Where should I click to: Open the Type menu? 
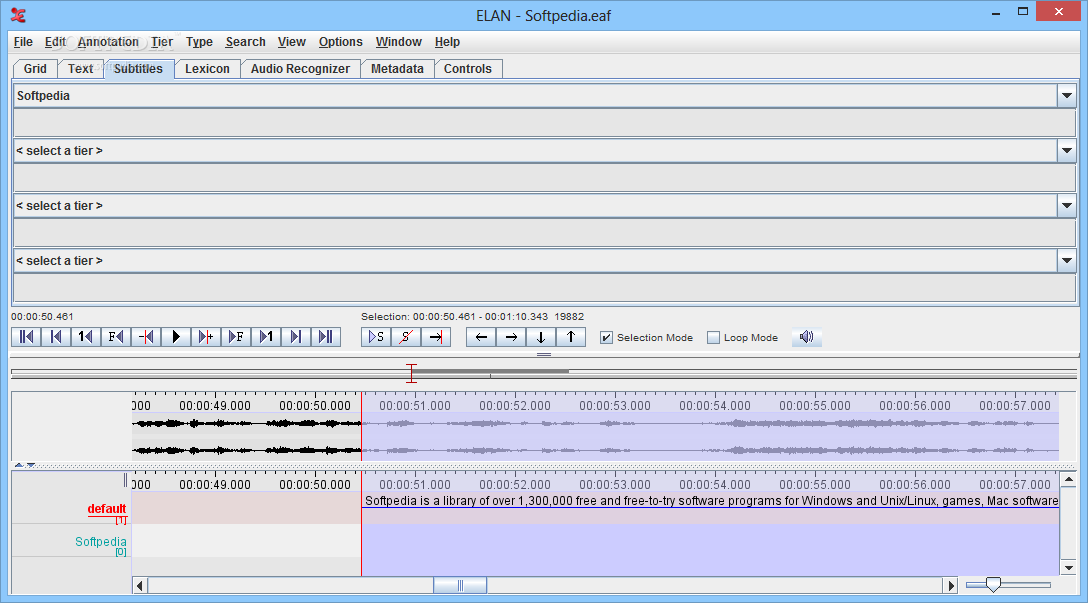tap(199, 42)
